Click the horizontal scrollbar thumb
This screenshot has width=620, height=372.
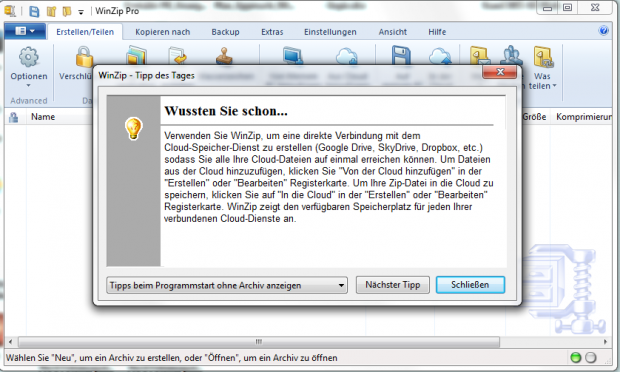pyautogui.click(x=259, y=342)
